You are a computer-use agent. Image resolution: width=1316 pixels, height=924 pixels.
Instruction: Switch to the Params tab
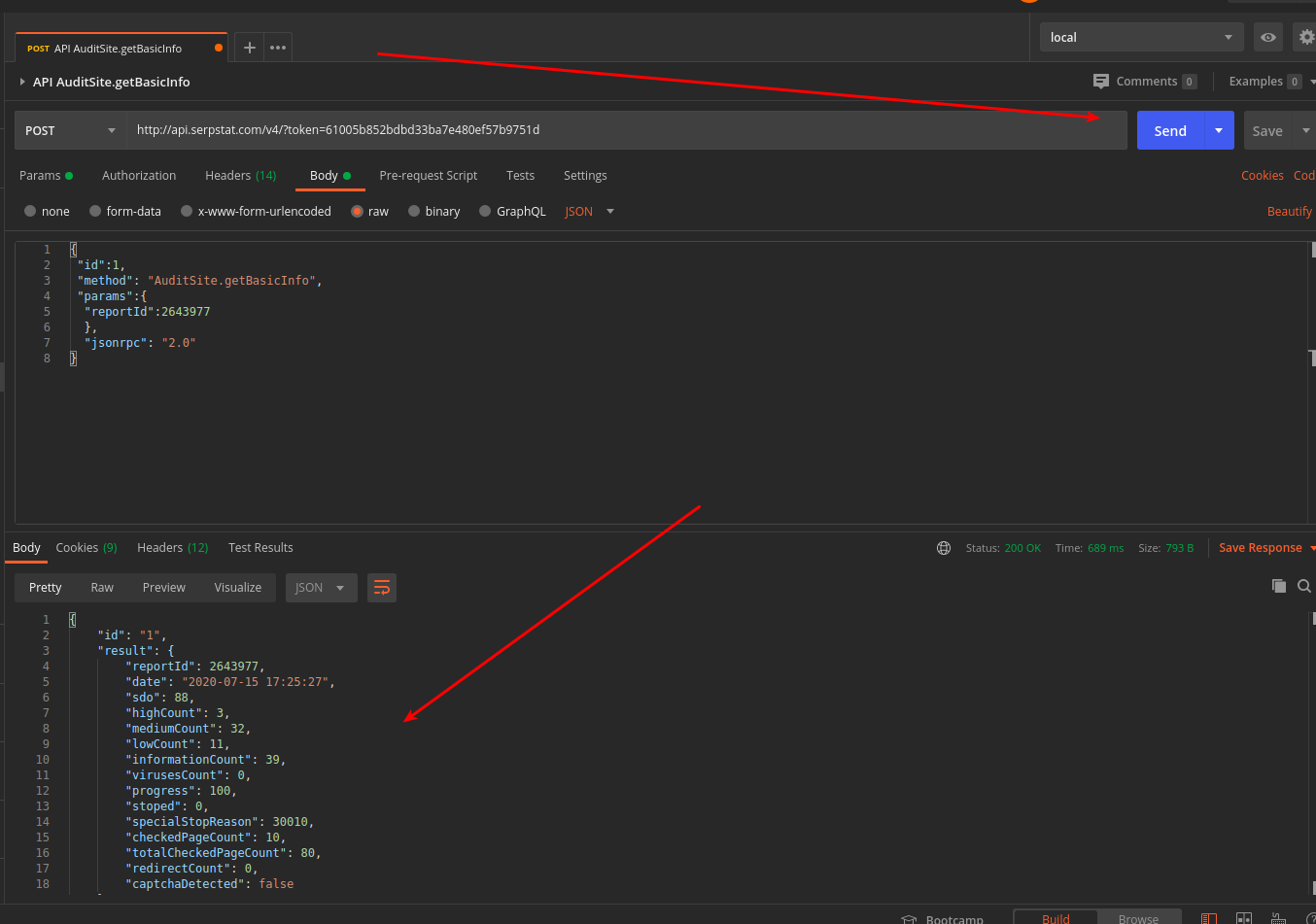[46, 176]
